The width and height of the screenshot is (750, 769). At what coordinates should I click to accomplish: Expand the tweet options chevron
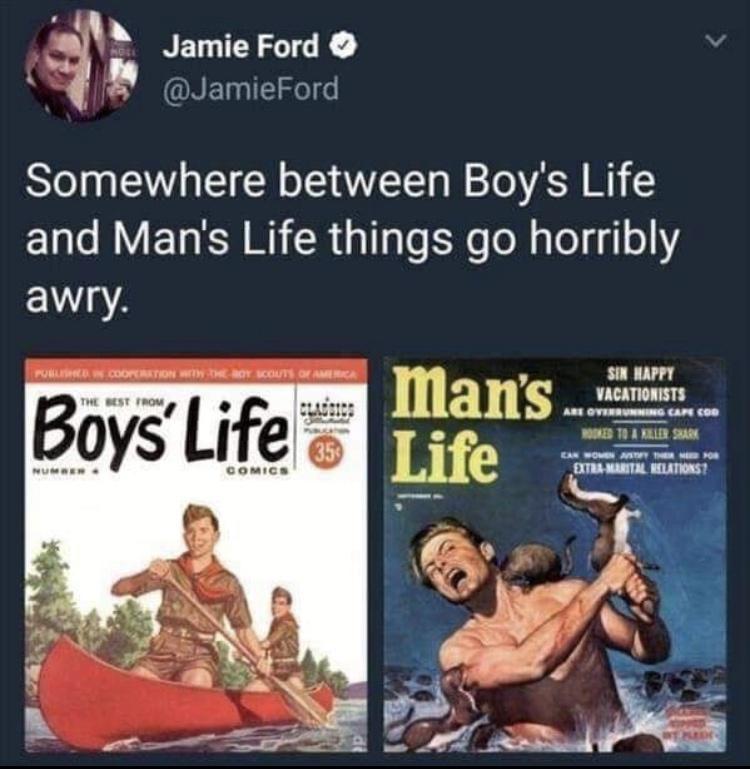[x=715, y=41]
